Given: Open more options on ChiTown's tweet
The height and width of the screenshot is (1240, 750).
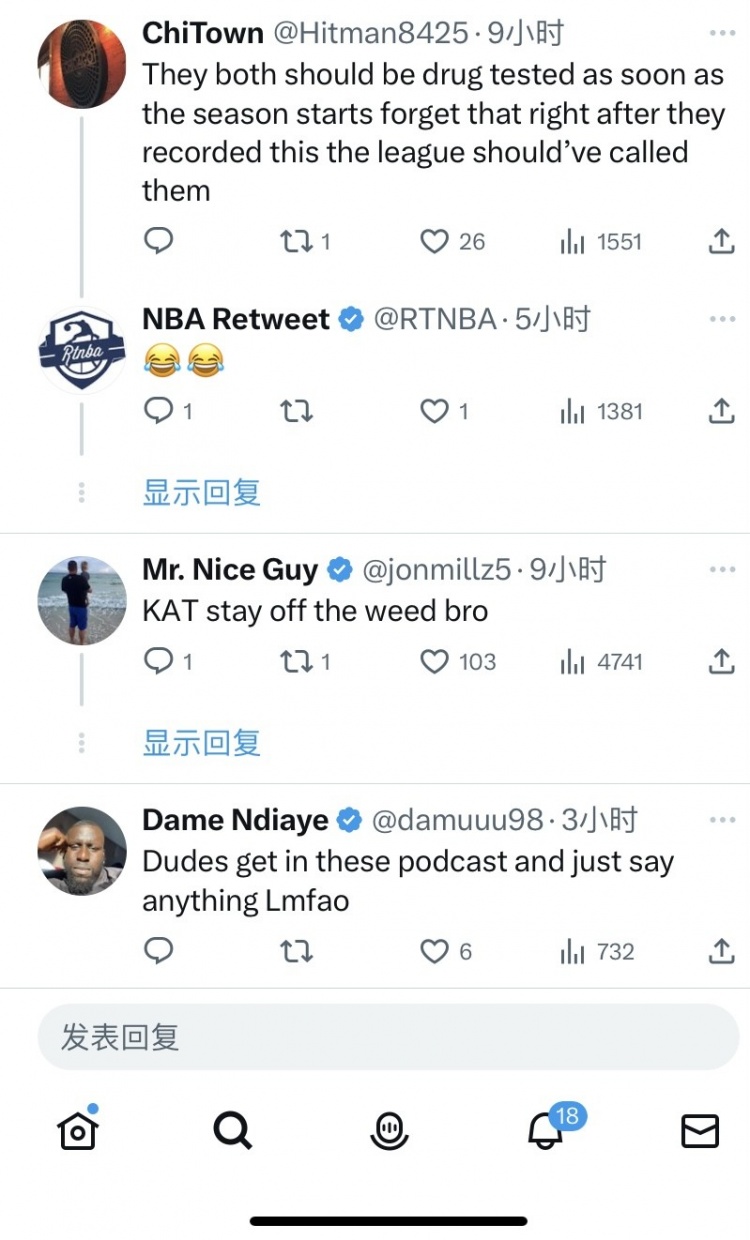Looking at the screenshot, I should click(x=722, y=33).
